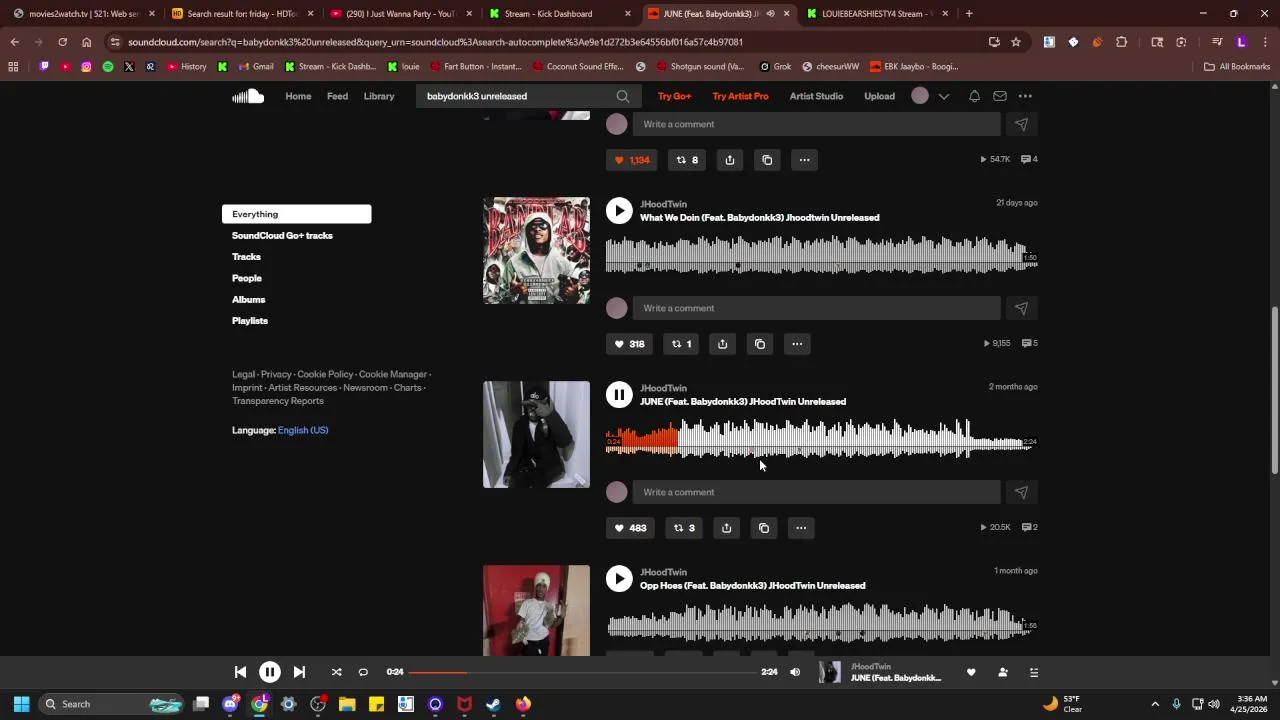Viewport: 1280px width, 720px height.
Task: Click the Try Artist Pro link
Action: coord(740,96)
